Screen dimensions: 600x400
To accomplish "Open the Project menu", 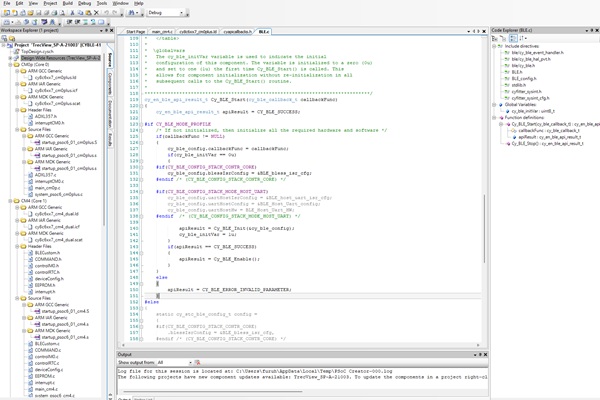I will point(50,3).
